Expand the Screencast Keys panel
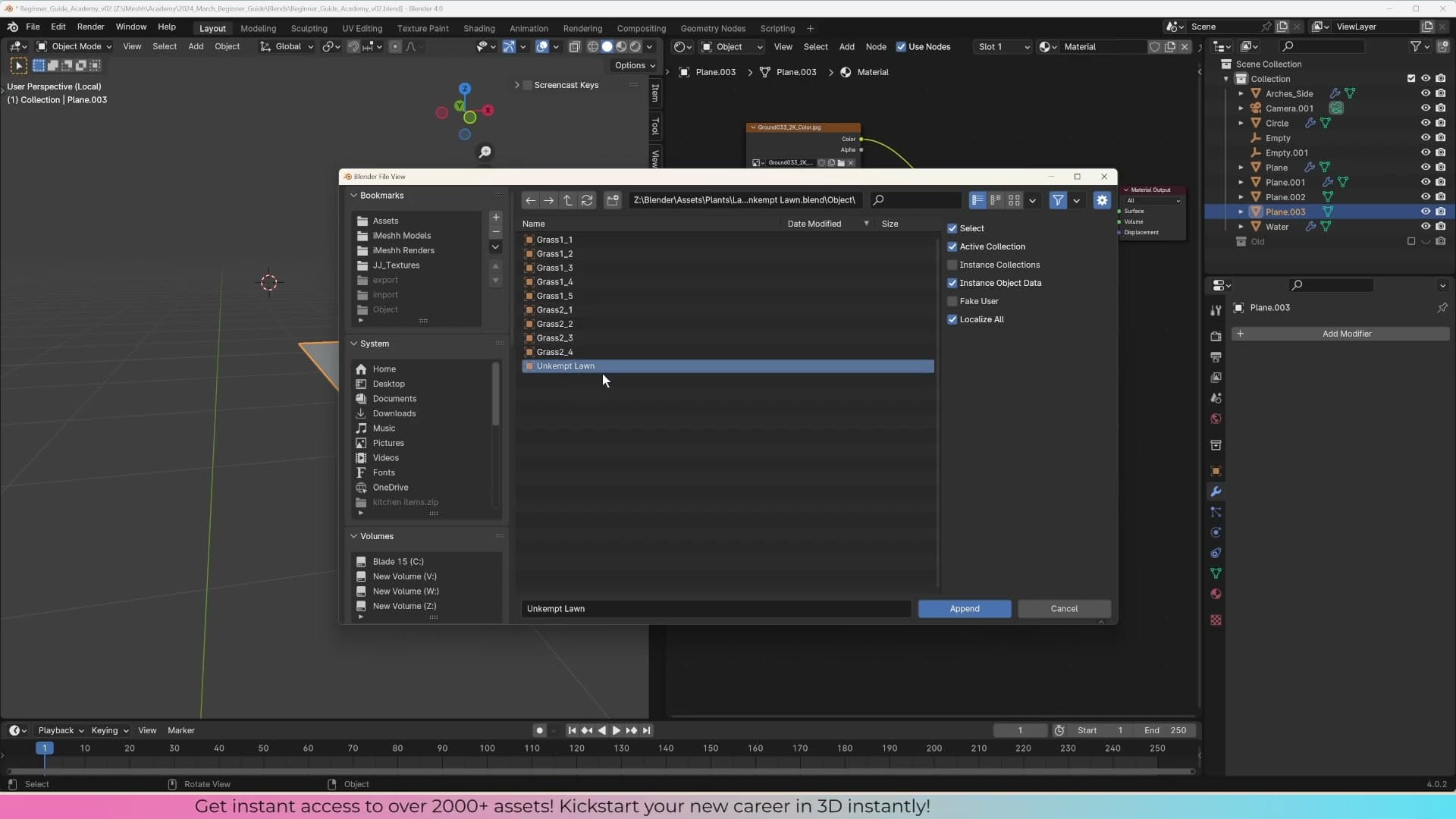Viewport: 1456px width, 819px height. click(x=517, y=85)
